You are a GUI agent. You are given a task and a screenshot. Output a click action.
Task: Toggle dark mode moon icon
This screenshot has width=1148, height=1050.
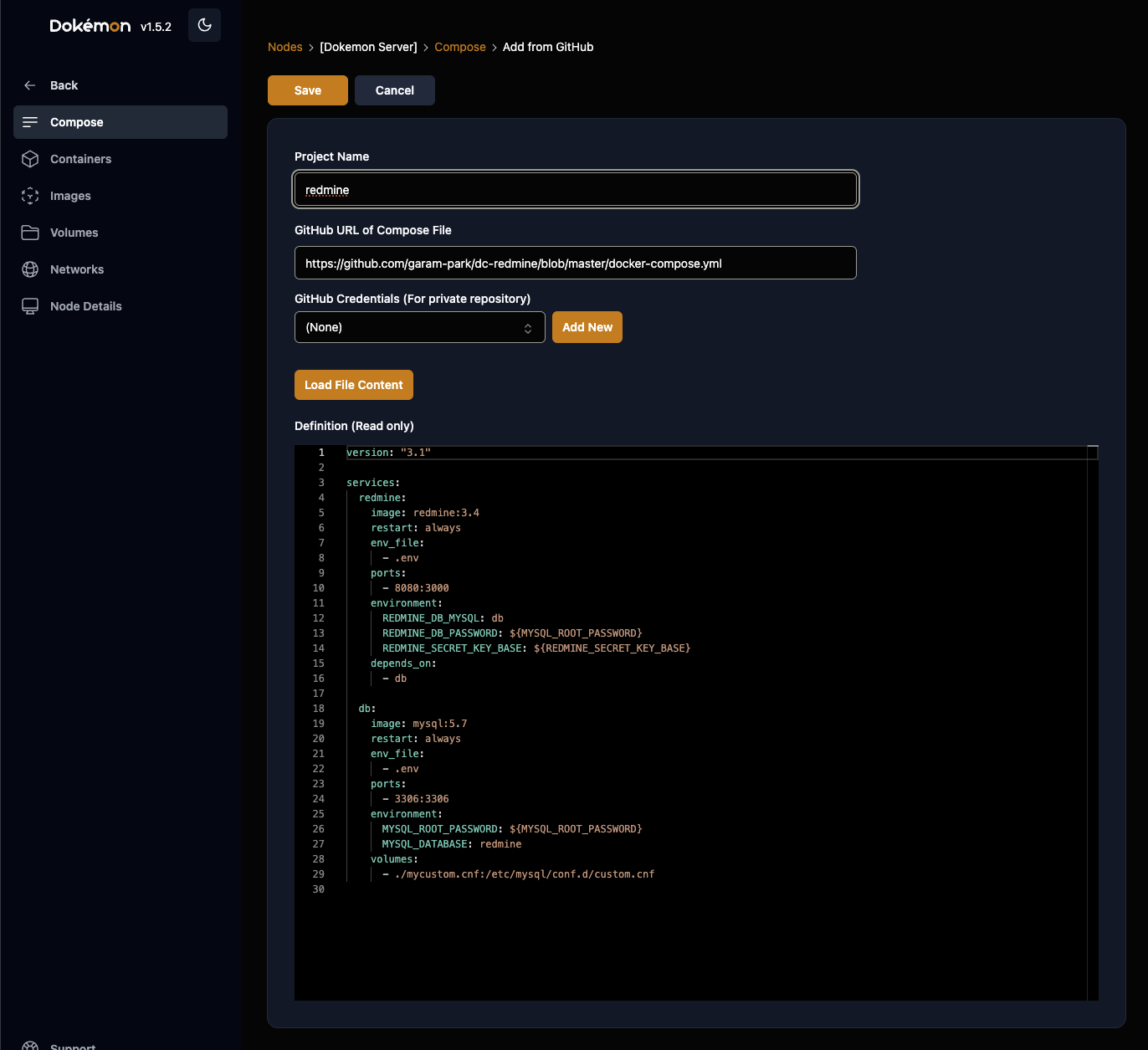(x=204, y=25)
